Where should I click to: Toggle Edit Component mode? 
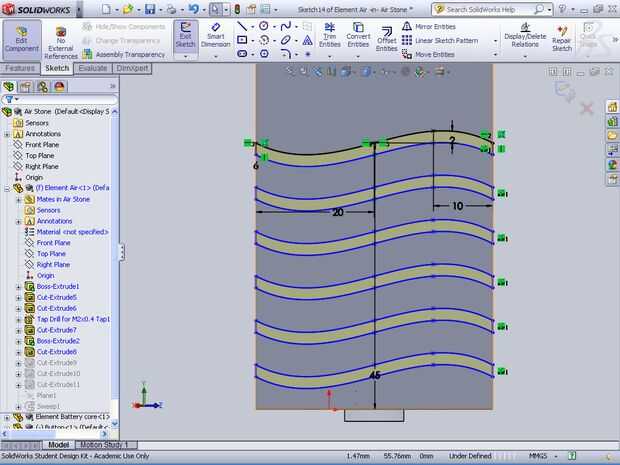22,39
